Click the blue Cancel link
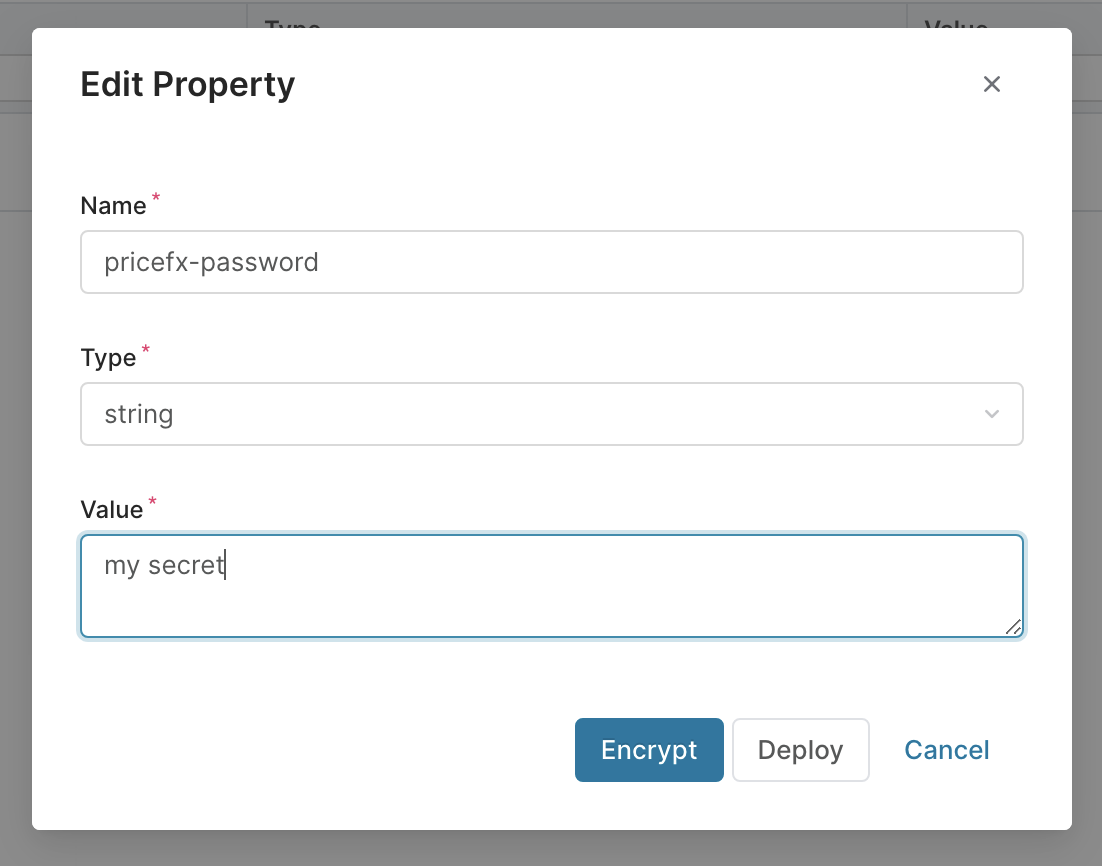The height and width of the screenshot is (866, 1102). click(x=946, y=750)
